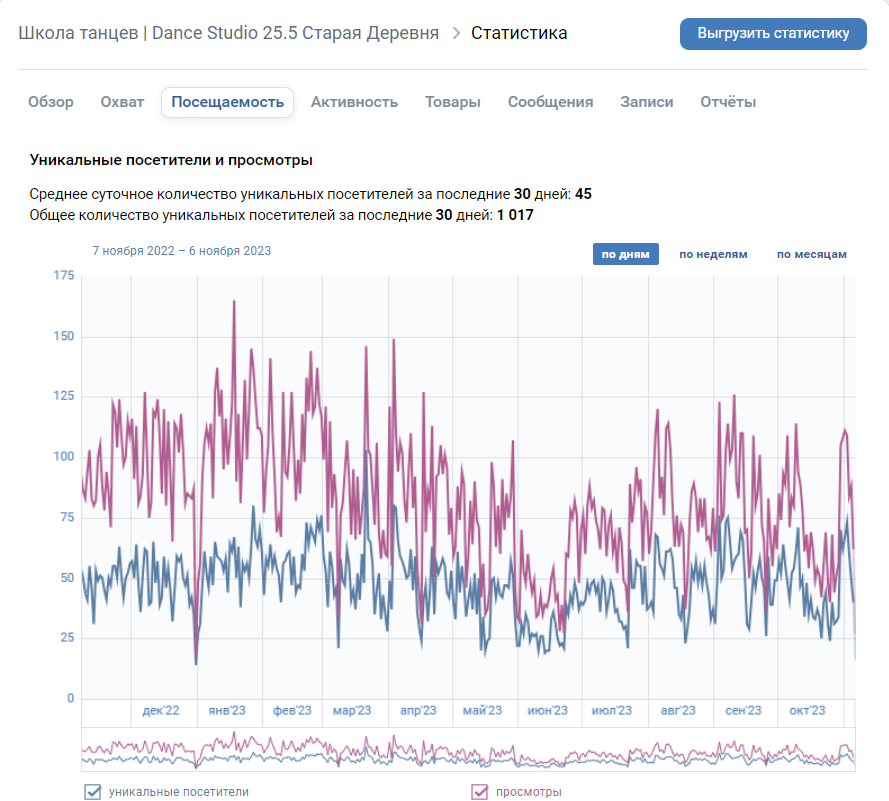The width and height of the screenshot is (889, 801).
Task: Select the "по месяцам" grouping
Action: (811, 254)
